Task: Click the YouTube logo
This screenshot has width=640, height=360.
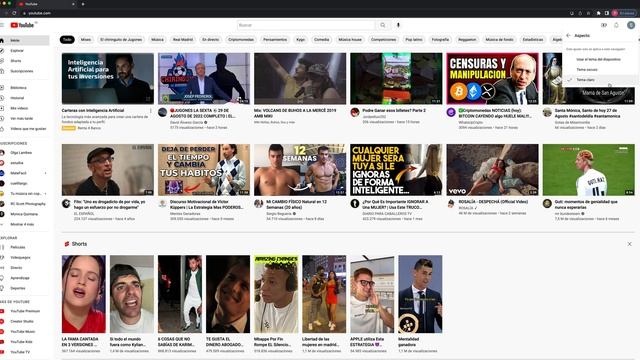Action: coord(22,25)
